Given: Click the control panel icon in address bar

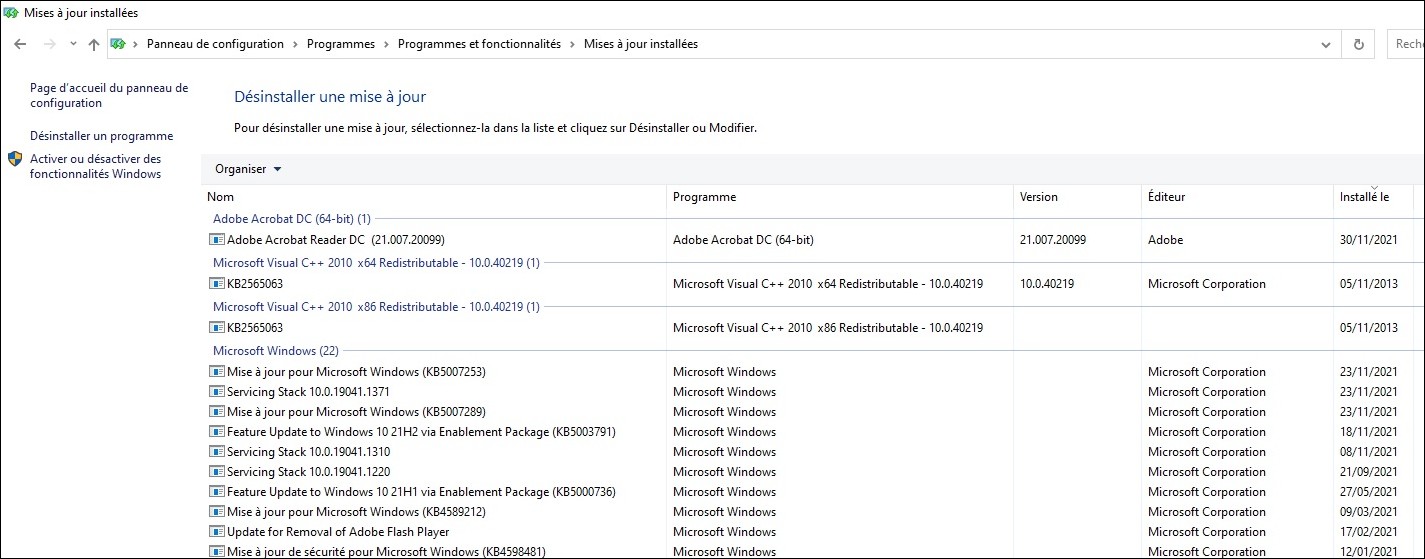Looking at the screenshot, I should [118, 44].
